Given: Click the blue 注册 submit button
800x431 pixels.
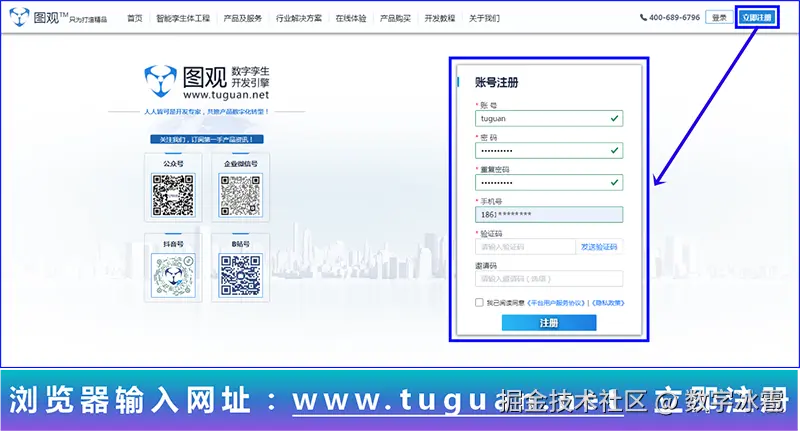Looking at the screenshot, I should [x=549, y=322].
